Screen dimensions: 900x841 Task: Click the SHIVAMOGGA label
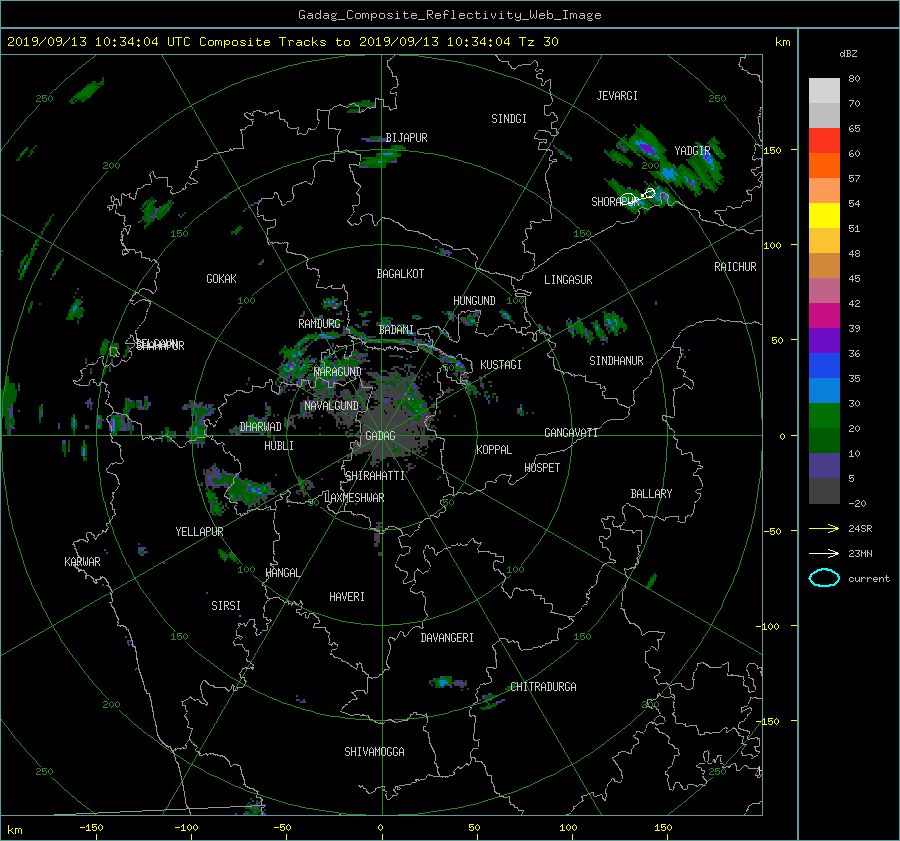pyautogui.click(x=374, y=751)
